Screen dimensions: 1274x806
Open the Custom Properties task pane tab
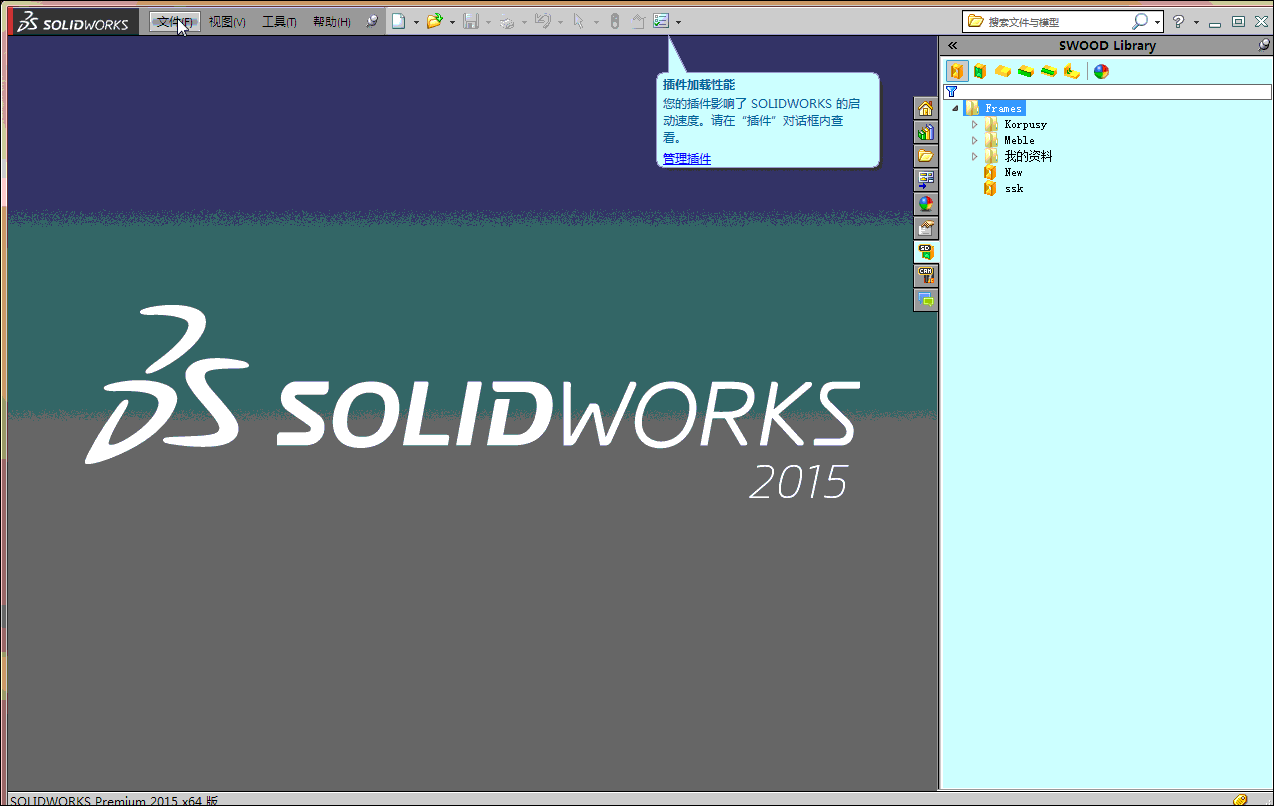(926, 228)
